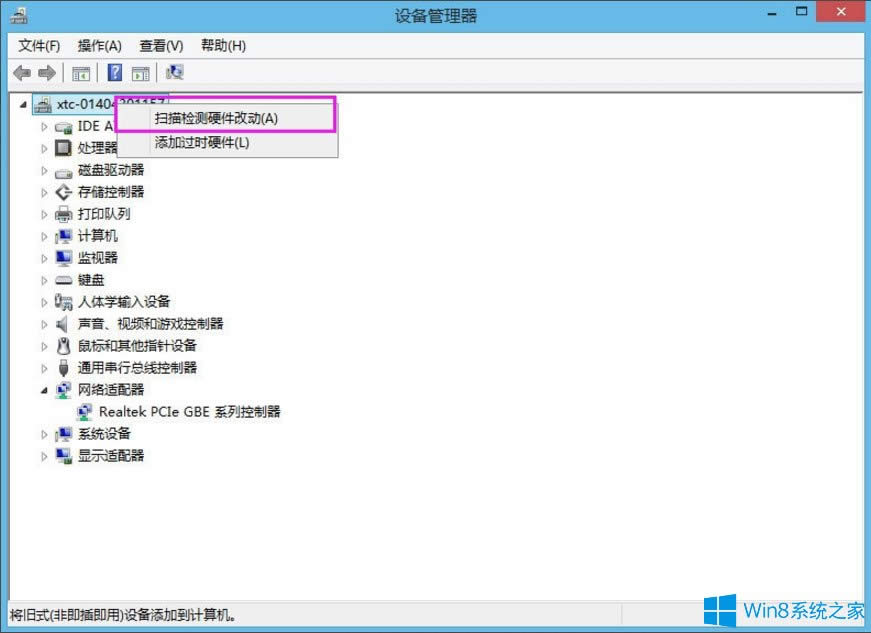The image size is (871, 633).
Task: Click the show/hide console tree icon
Action: [x=81, y=72]
